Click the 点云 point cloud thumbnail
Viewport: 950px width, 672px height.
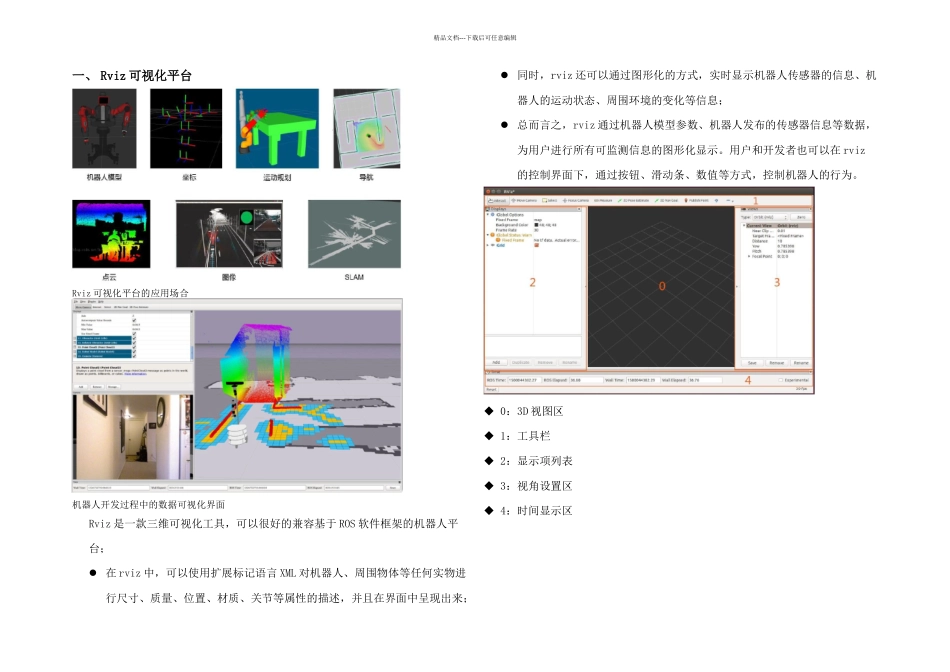coord(111,234)
